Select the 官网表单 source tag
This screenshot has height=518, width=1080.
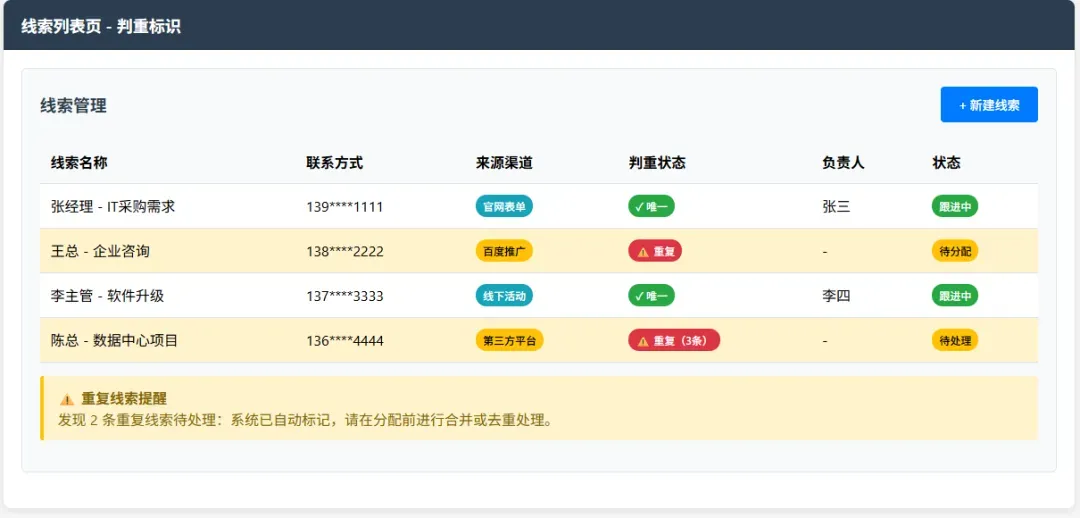(504, 207)
